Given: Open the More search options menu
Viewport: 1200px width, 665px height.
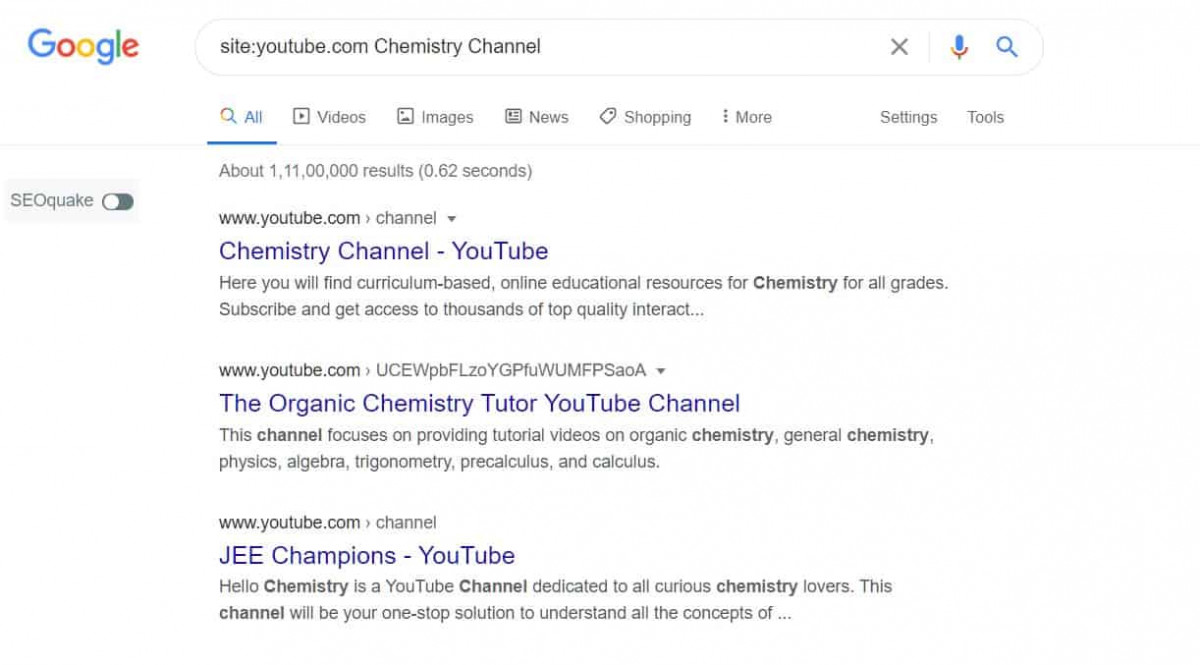Looking at the screenshot, I should (745, 117).
